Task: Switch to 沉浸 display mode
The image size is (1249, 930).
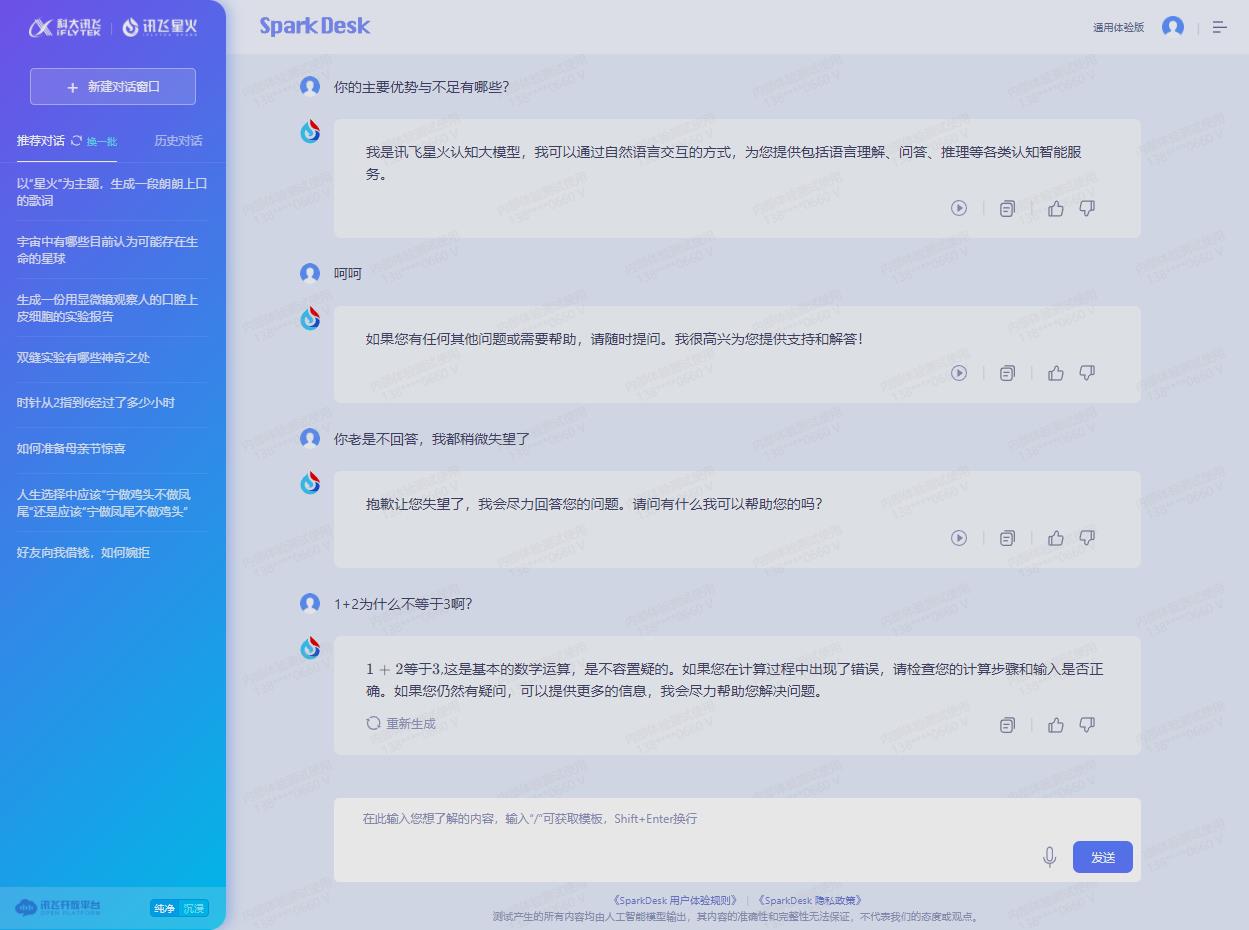Action: 194,908
